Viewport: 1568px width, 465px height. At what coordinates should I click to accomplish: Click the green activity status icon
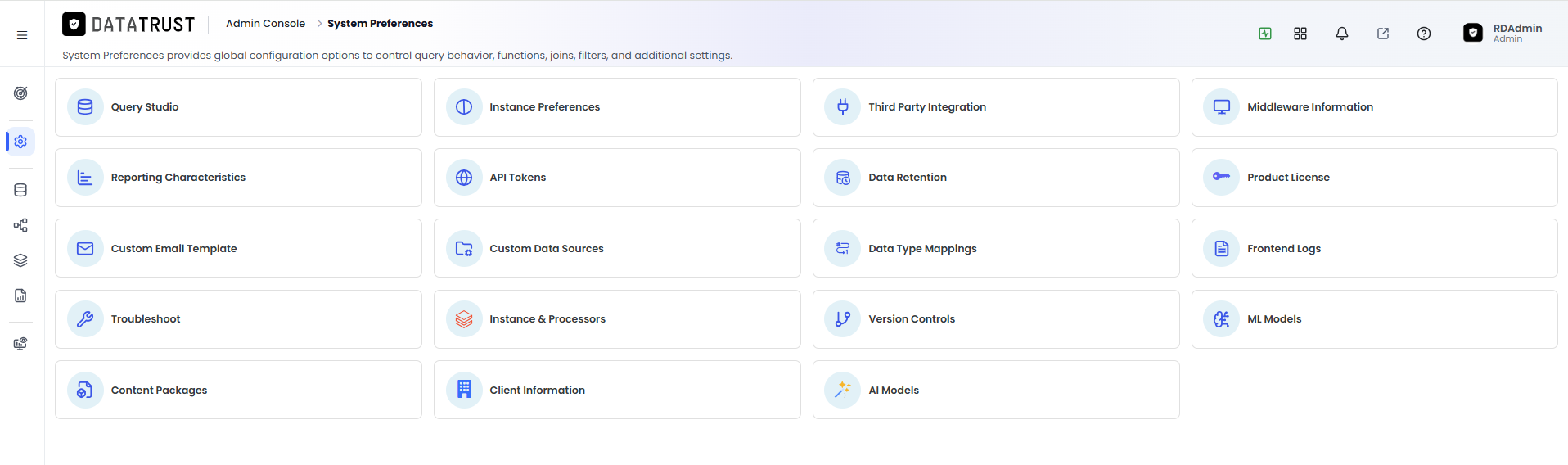1265,34
